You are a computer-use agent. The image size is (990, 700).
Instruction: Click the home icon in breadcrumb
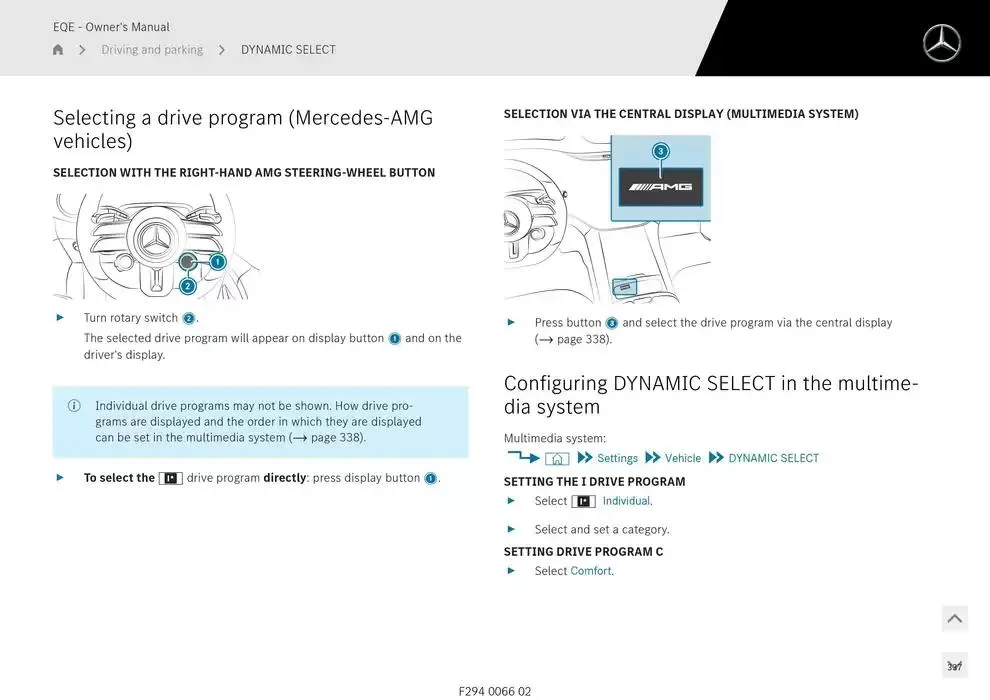[58, 50]
